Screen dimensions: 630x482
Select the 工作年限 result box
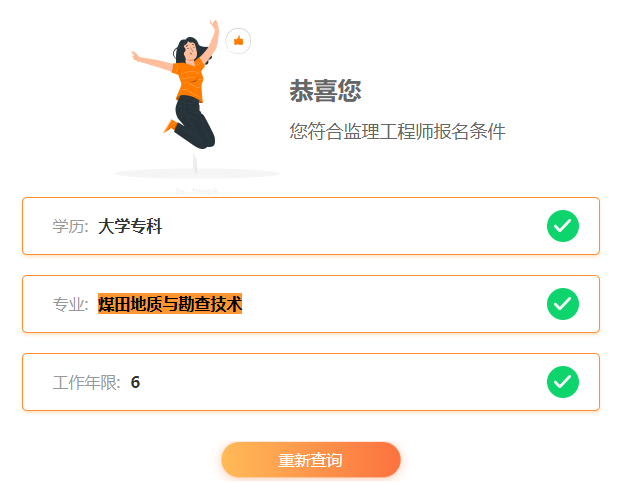(x=311, y=382)
